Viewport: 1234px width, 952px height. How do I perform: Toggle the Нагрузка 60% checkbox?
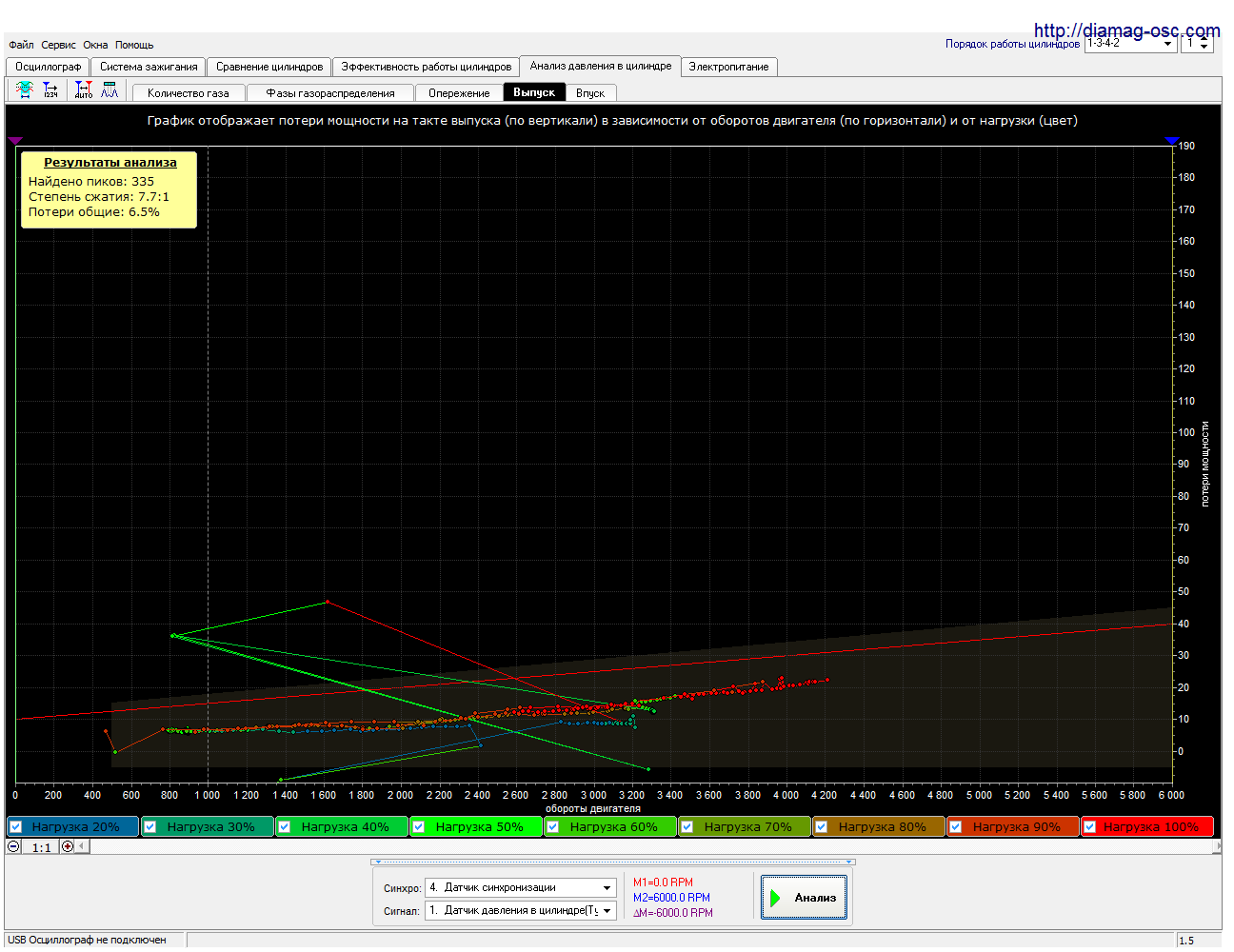pos(552,826)
